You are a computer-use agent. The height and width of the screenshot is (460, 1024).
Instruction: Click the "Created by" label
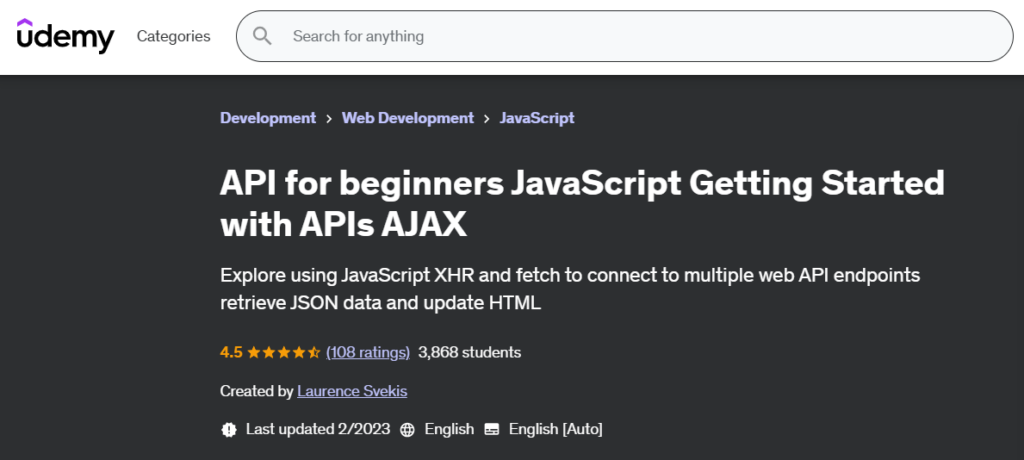pyautogui.click(x=257, y=391)
